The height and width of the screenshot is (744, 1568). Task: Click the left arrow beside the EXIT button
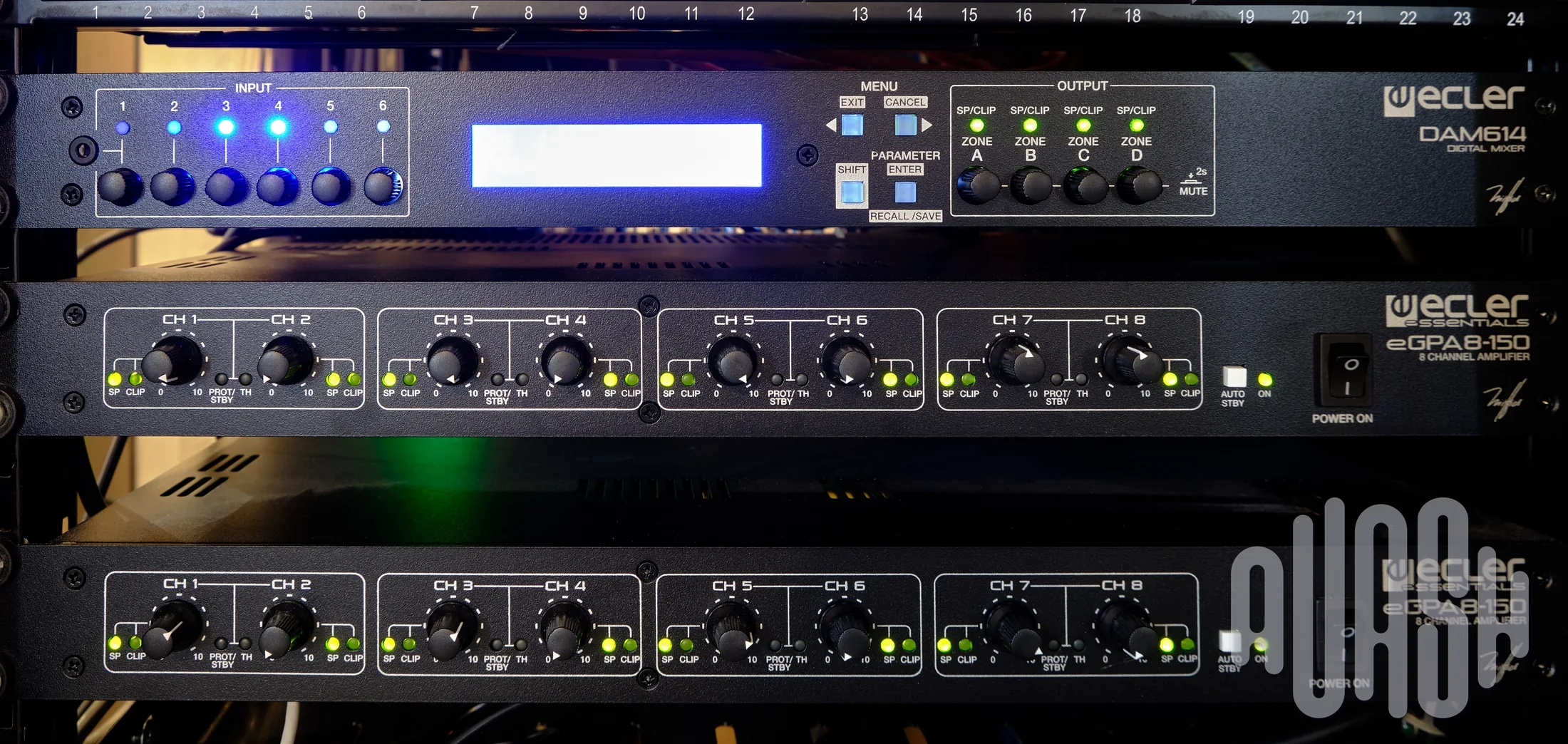tap(831, 125)
